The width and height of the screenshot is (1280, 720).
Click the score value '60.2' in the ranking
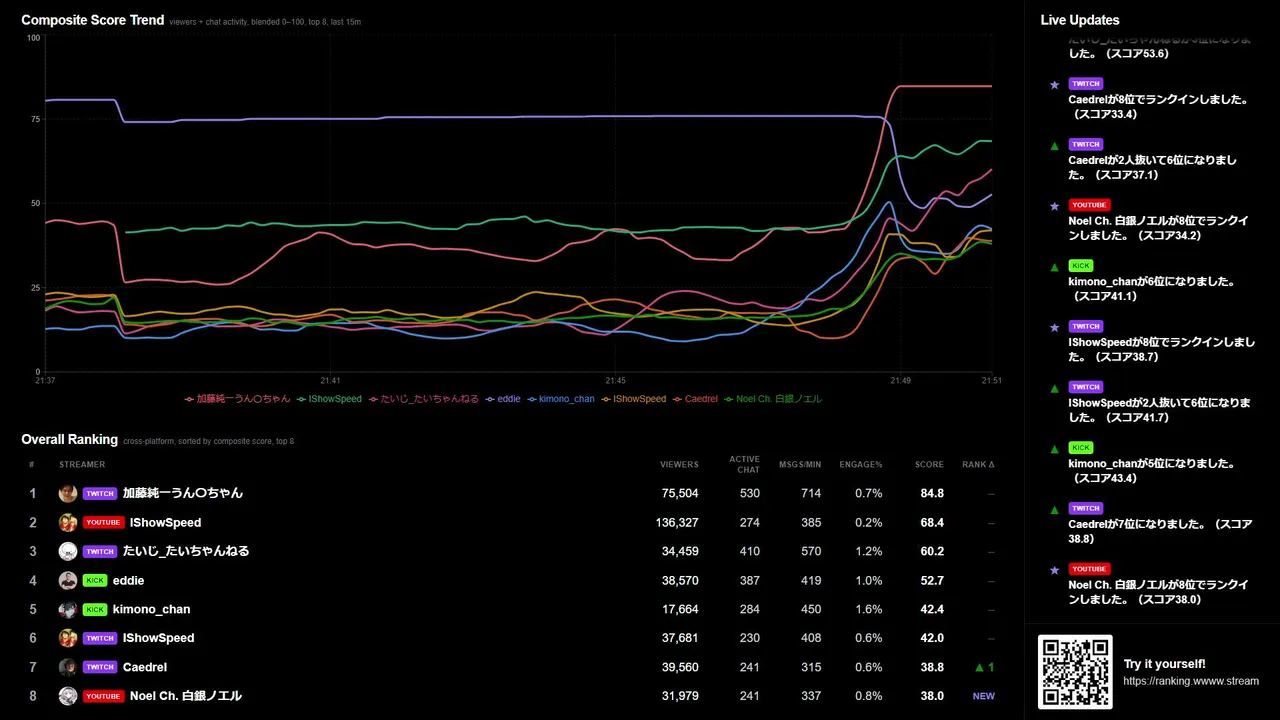pyautogui.click(x=932, y=552)
